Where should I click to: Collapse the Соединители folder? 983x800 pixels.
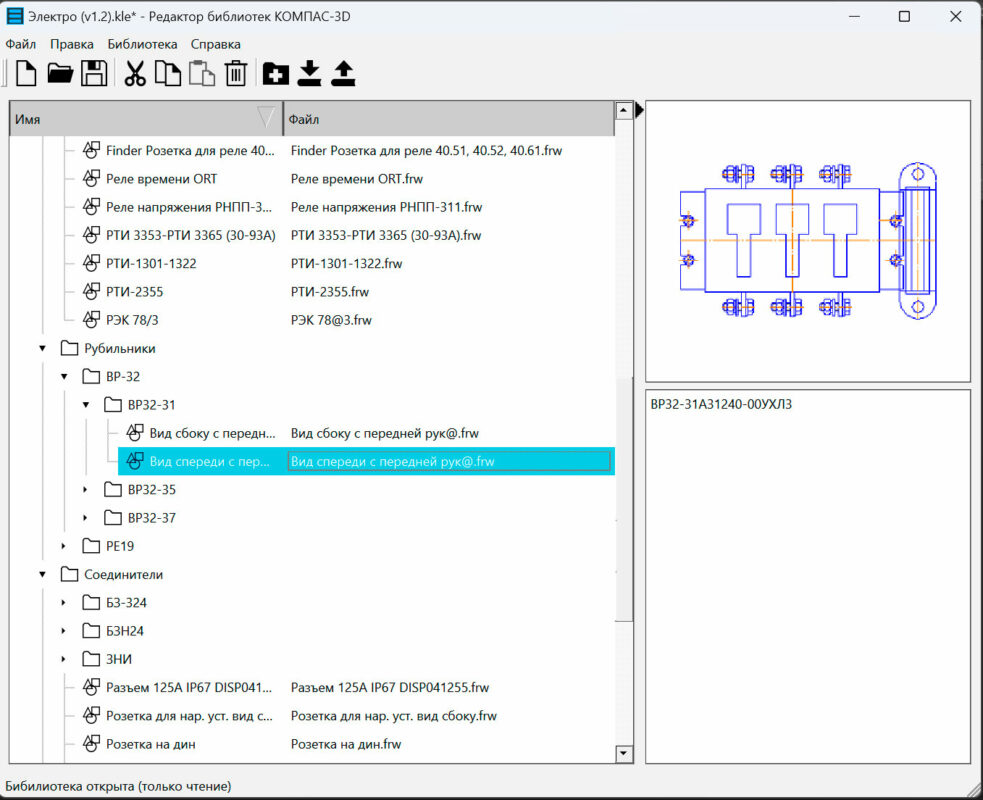(x=43, y=574)
